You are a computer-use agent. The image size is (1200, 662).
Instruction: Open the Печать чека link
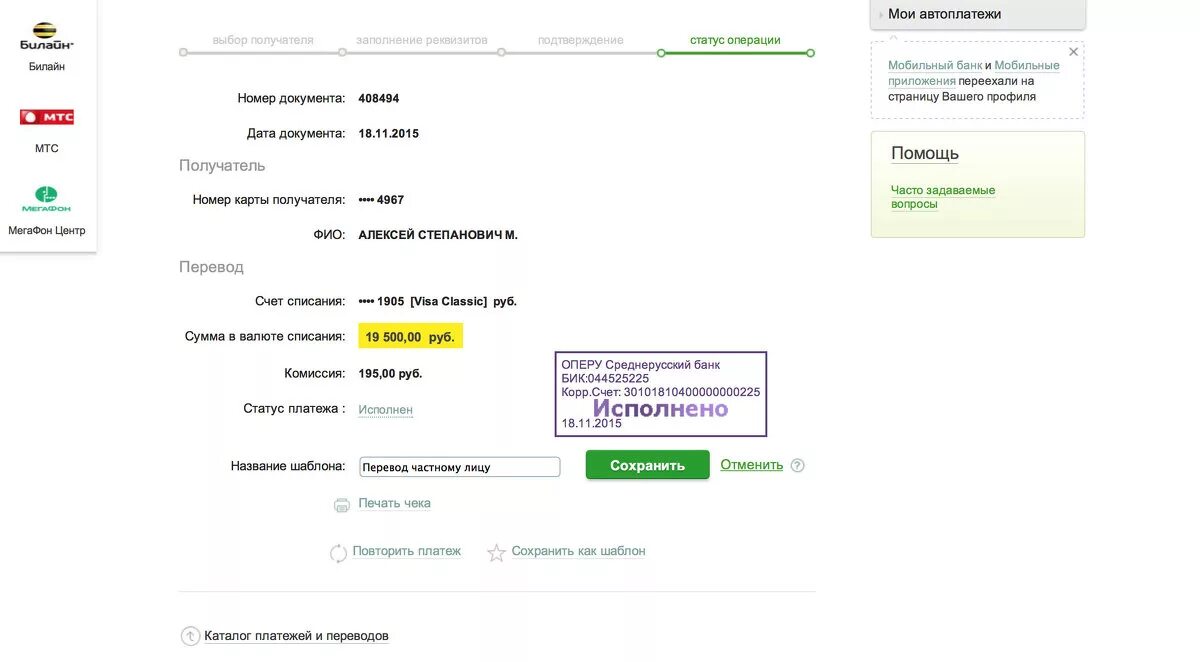point(394,503)
